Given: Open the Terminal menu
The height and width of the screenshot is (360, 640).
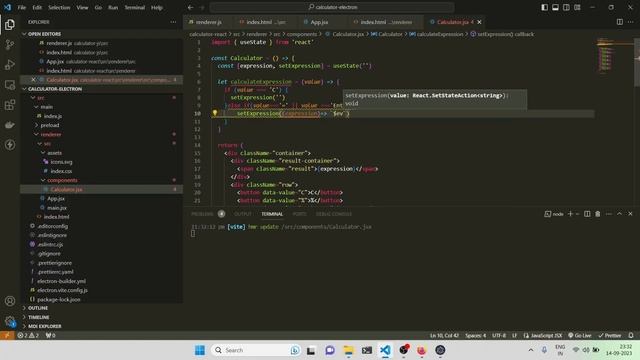Looking at the screenshot, I should click(135, 7).
